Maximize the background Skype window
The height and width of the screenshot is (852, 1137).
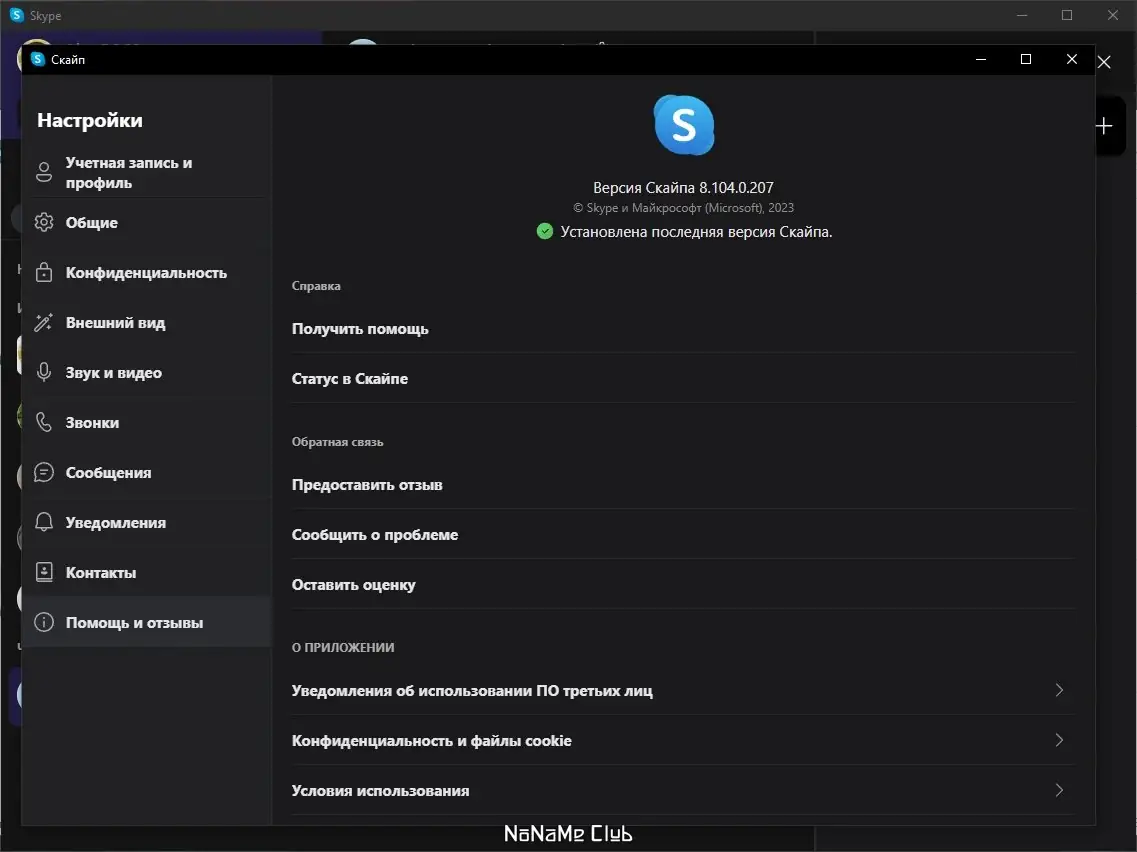pyautogui.click(x=1067, y=15)
